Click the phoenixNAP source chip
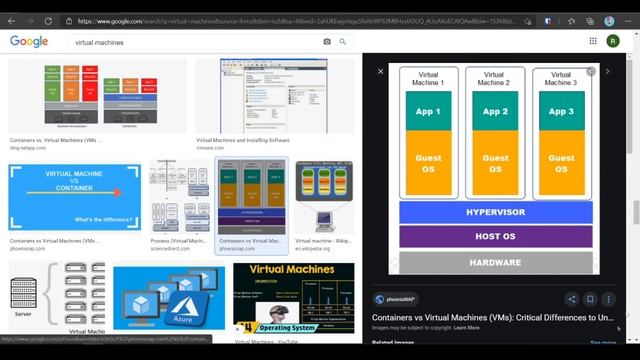The image size is (640, 360). point(396,299)
